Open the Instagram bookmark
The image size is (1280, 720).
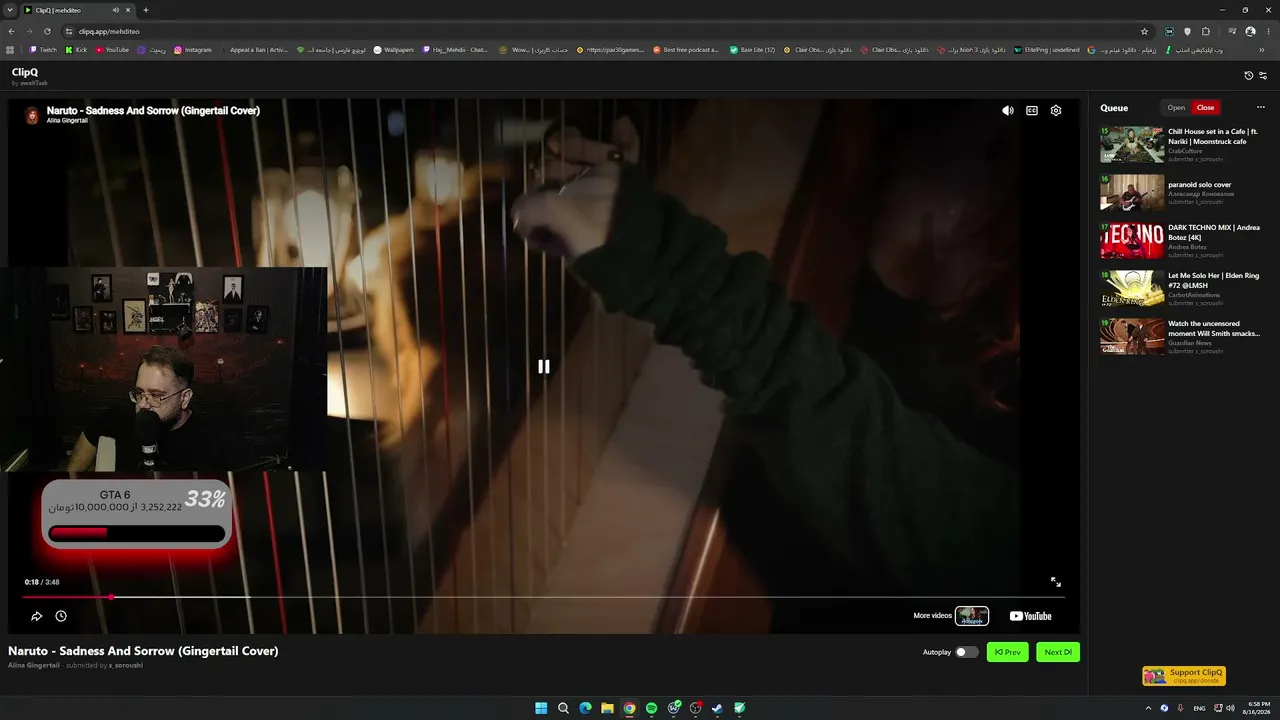click(x=193, y=50)
